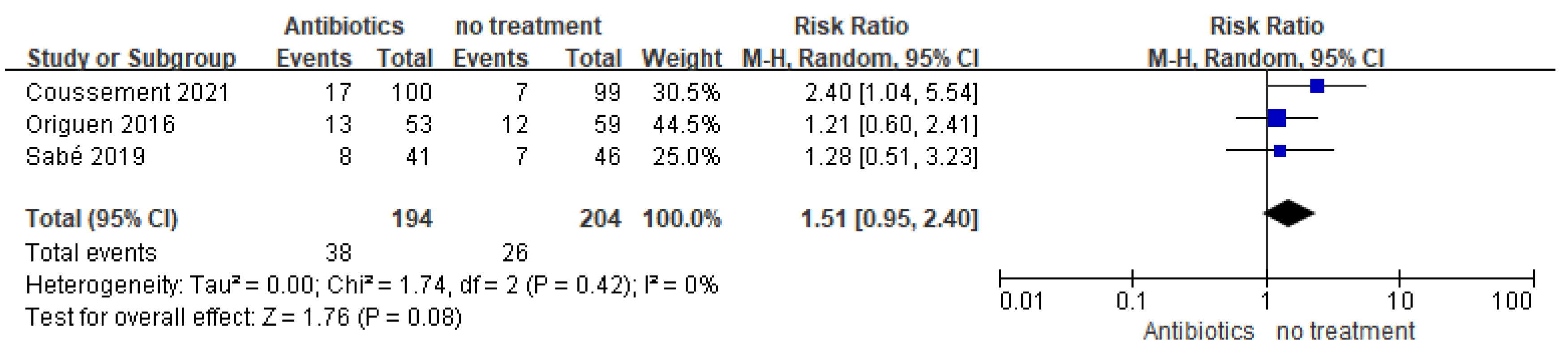Click the blue square marker for Sabé 2019

(x=1280, y=150)
